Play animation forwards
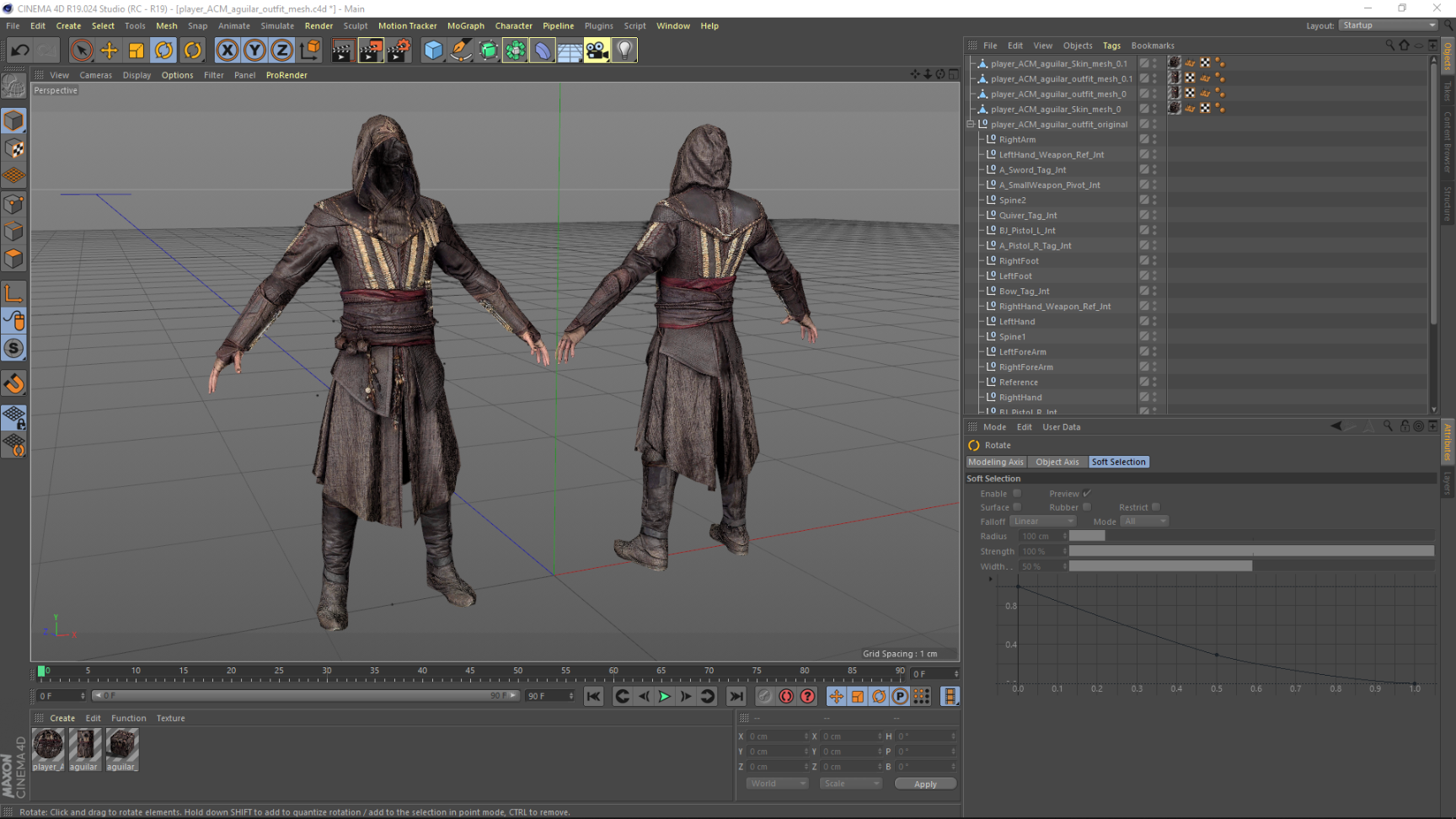1456x819 pixels. (665, 696)
